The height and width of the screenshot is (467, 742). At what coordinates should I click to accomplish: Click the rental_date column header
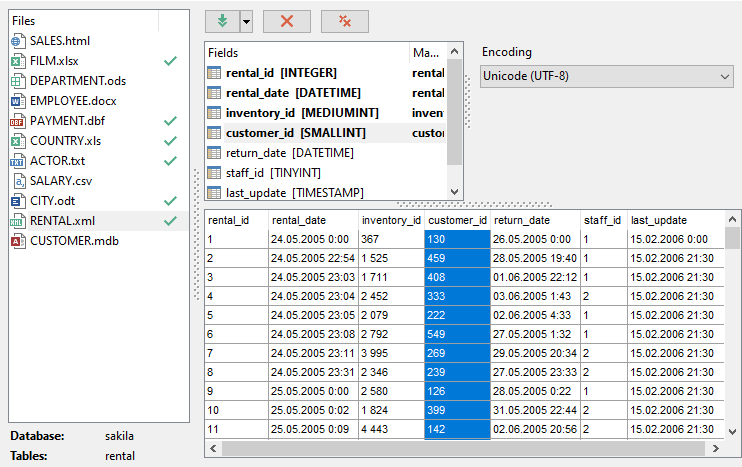(300, 220)
